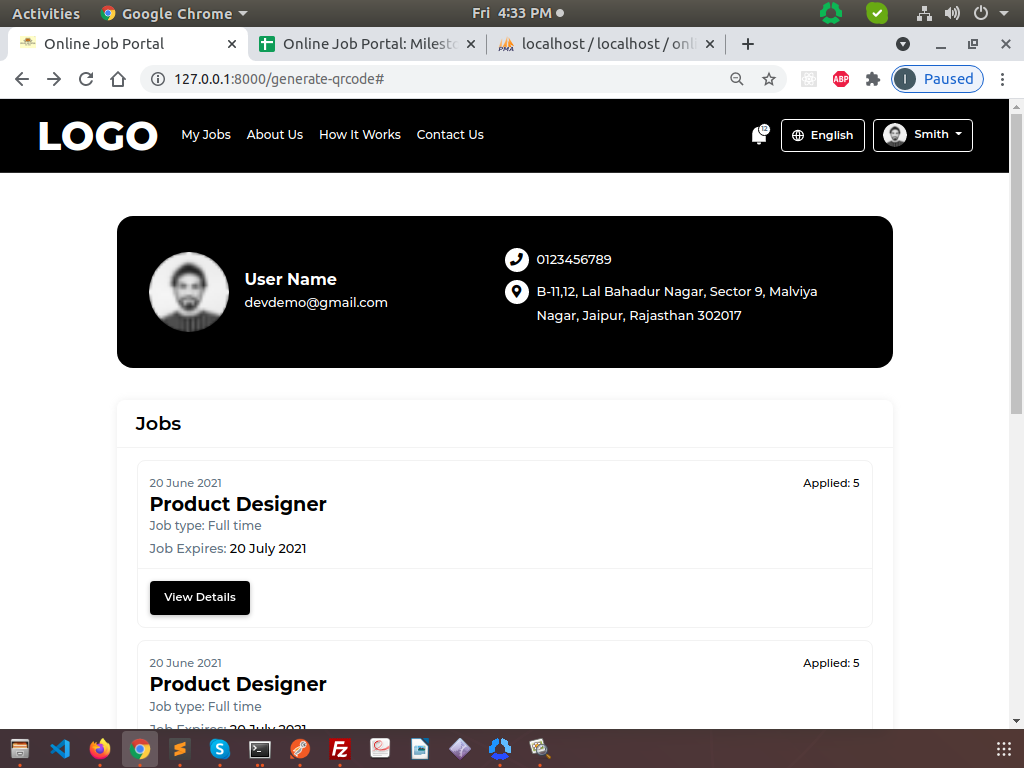Screen dimensions: 1024x768
Task: Click the zoom magnifier icon in address bar
Action: [x=737, y=79]
